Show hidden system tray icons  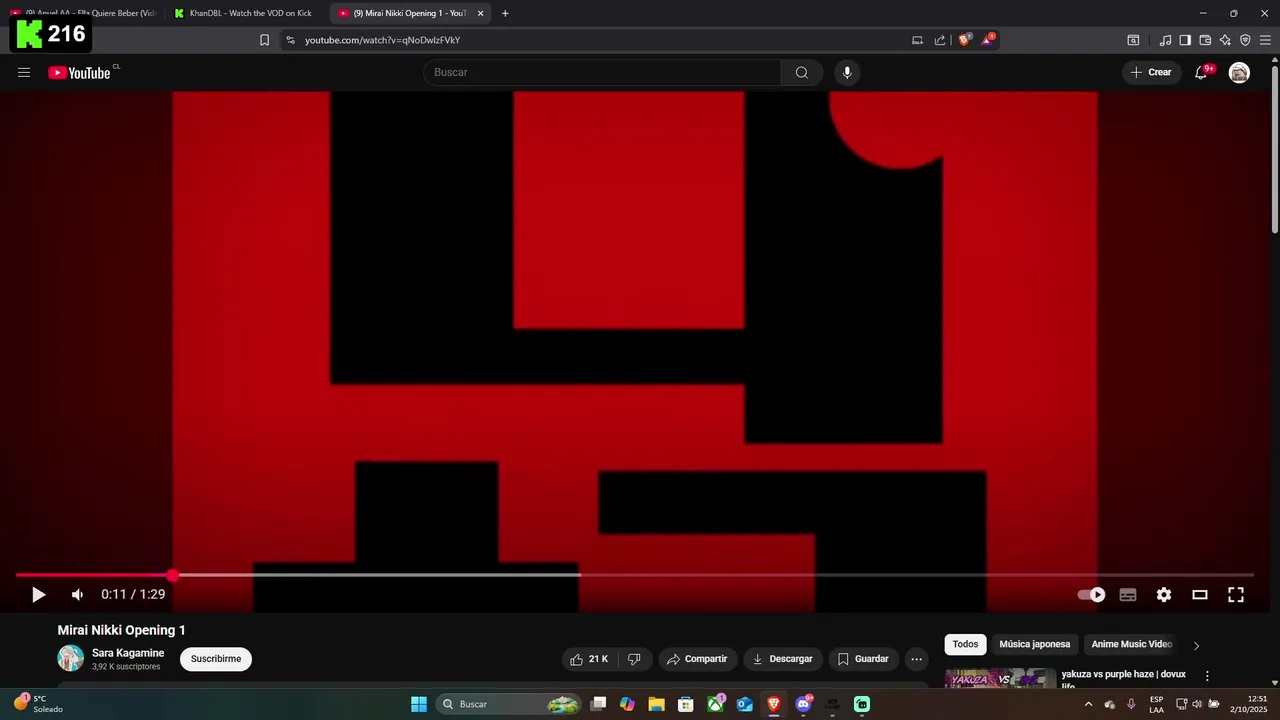point(1088,704)
